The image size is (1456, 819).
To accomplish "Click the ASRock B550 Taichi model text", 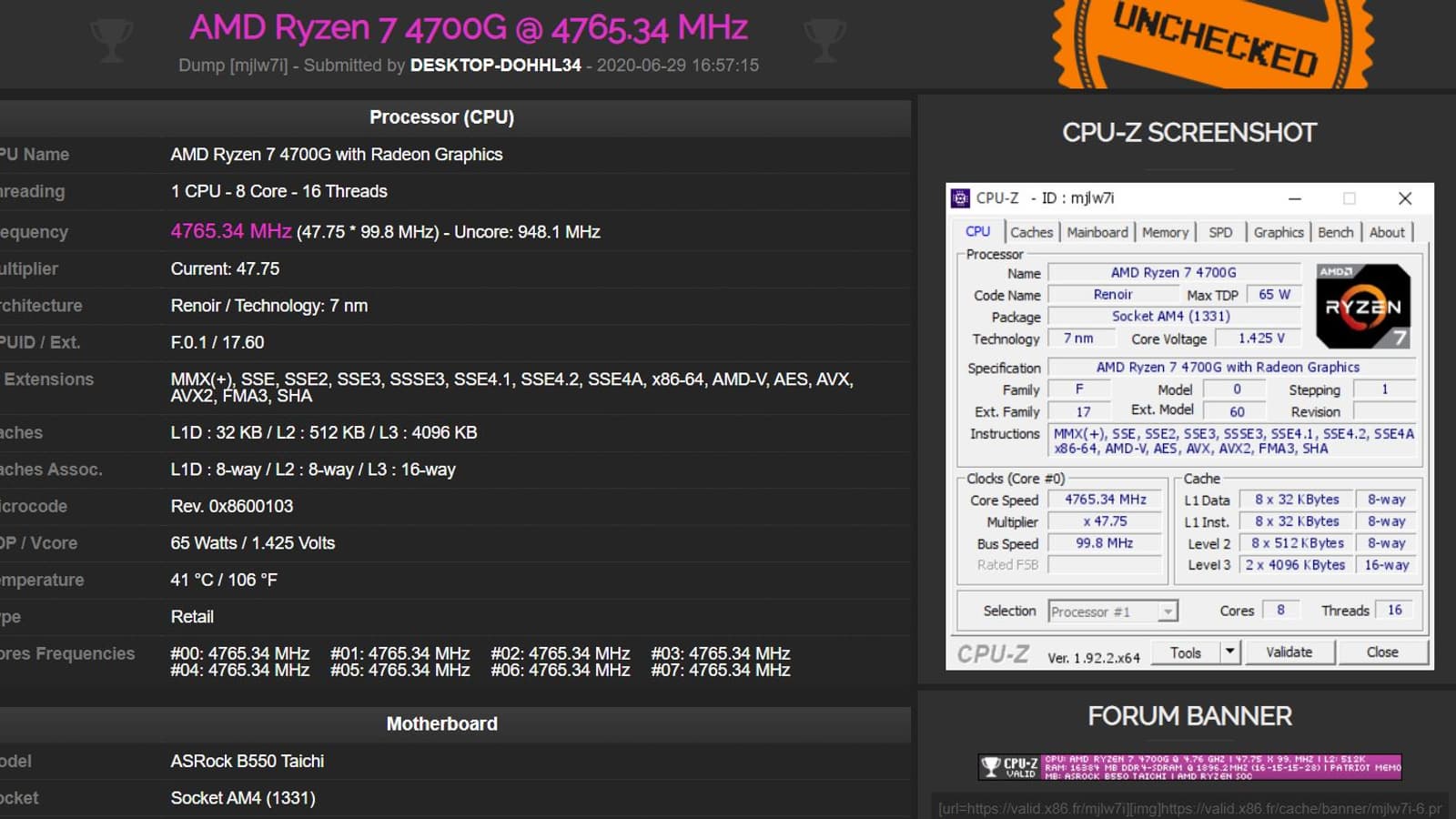I will [248, 761].
